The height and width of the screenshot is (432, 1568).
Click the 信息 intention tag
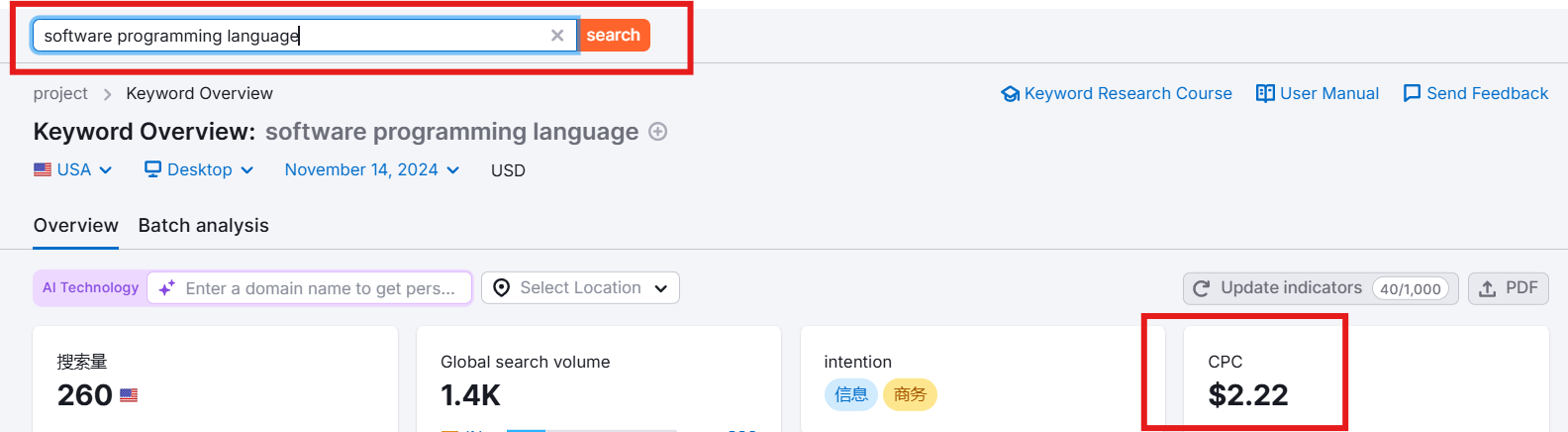tap(851, 394)
